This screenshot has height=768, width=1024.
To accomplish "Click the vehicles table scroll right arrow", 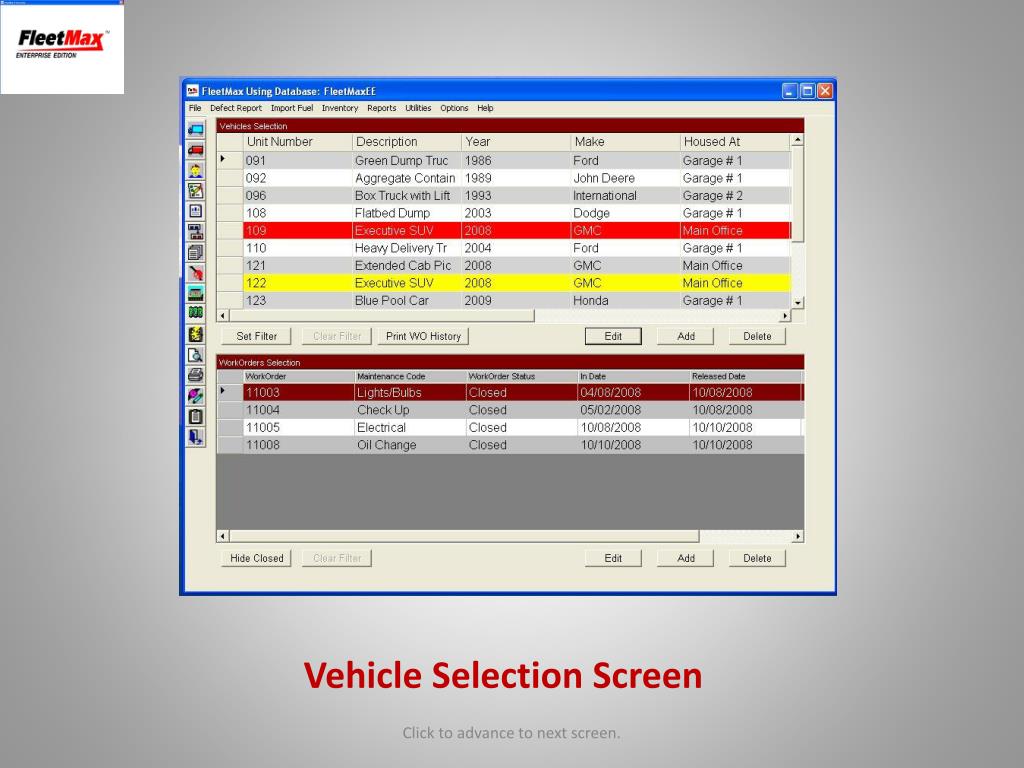I will [x=785, y=316].
